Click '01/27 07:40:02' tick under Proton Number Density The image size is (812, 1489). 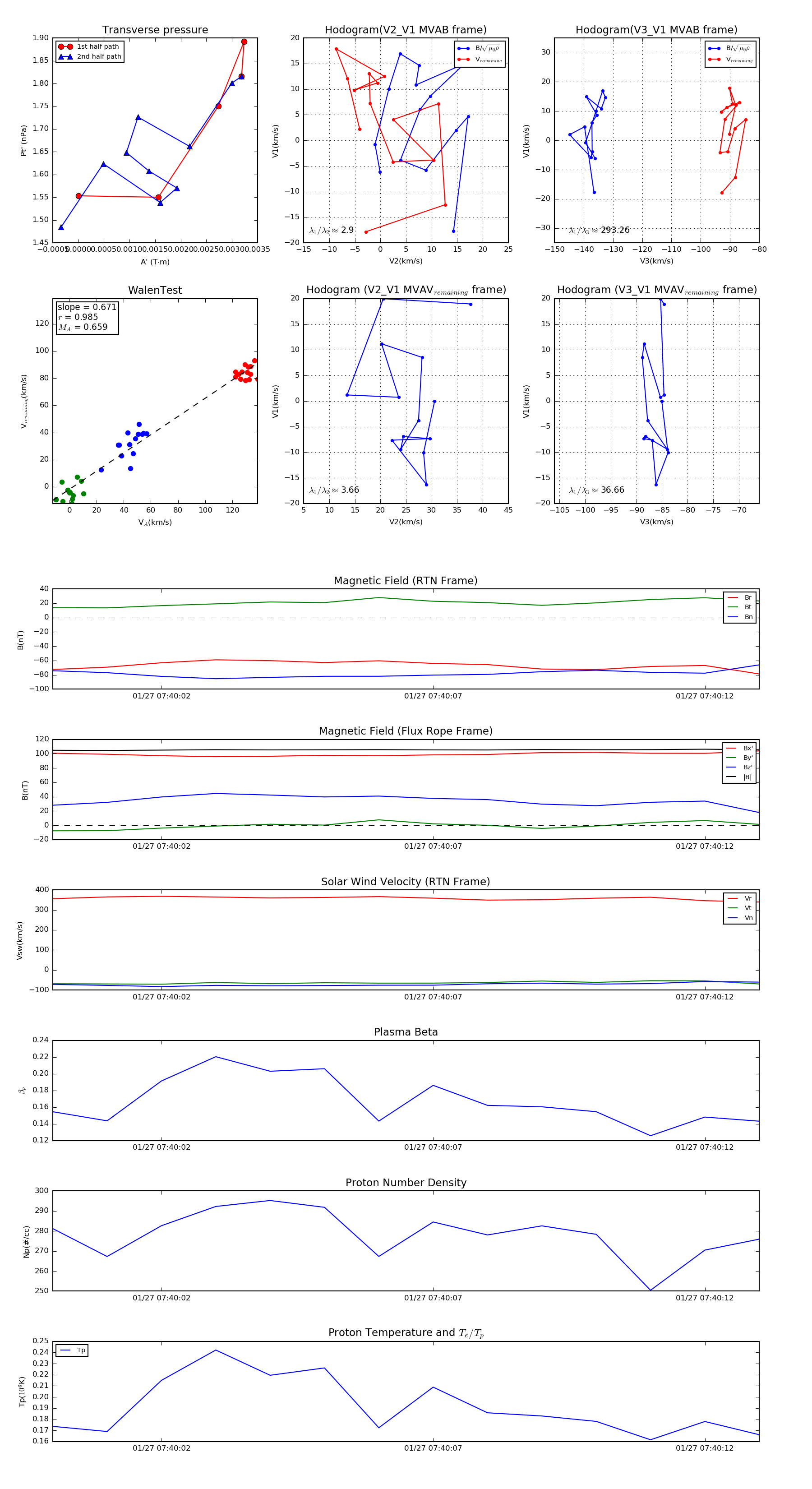(x=161, y=1298)
